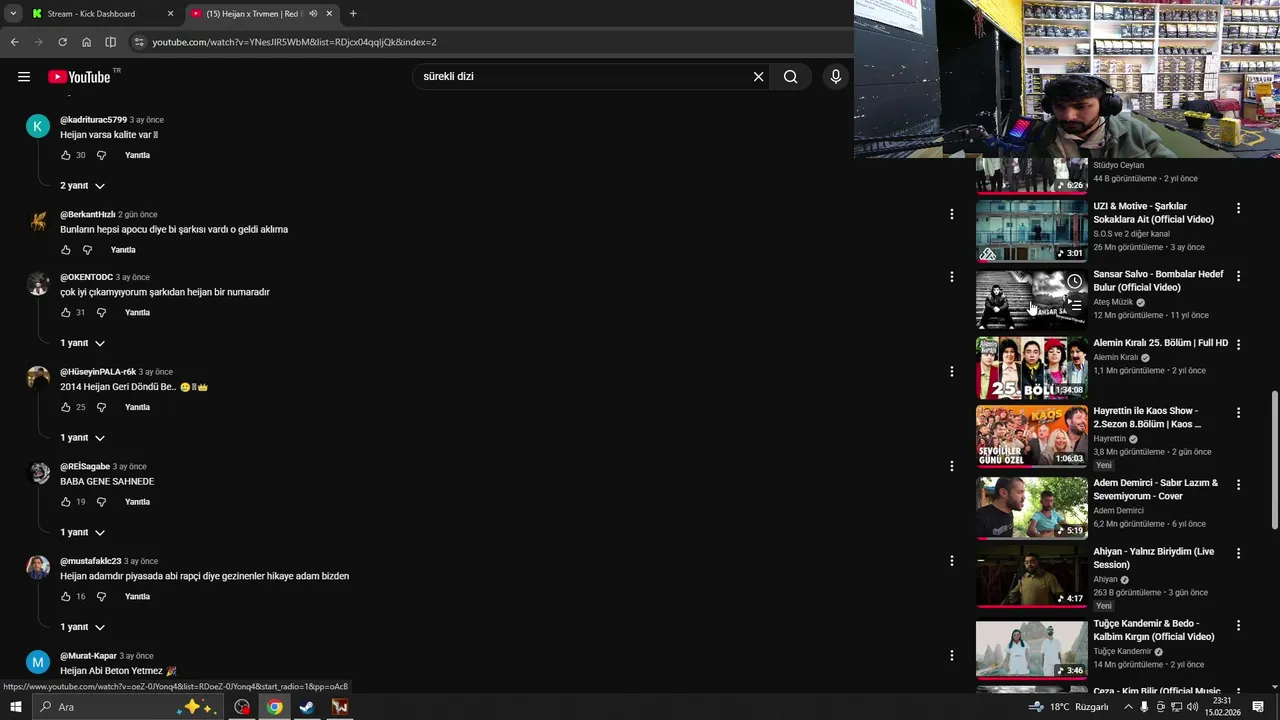The image size is (1280, 720).
Task: Open a new browser tab
Action: tap(353, 14)
